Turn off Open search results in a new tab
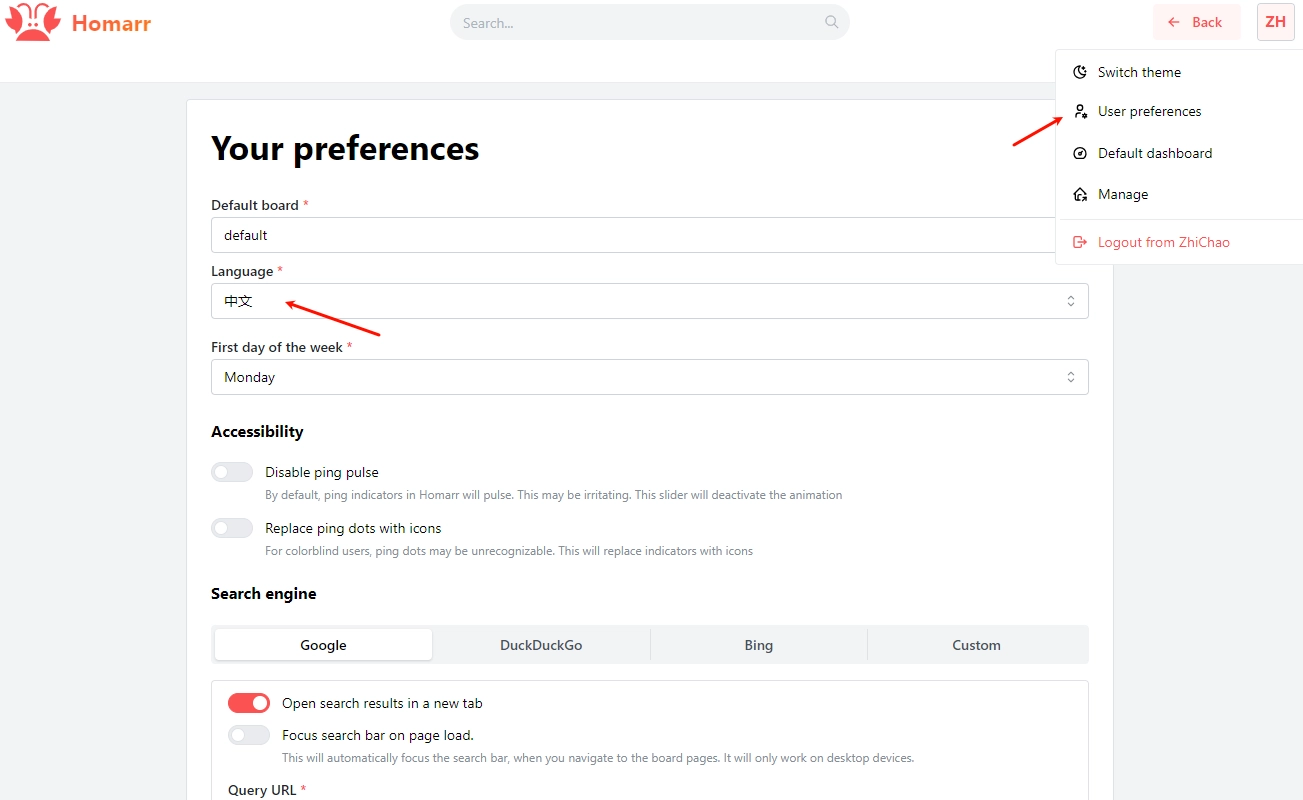Viewport: 1303px width, 800px height. (248, 702)
